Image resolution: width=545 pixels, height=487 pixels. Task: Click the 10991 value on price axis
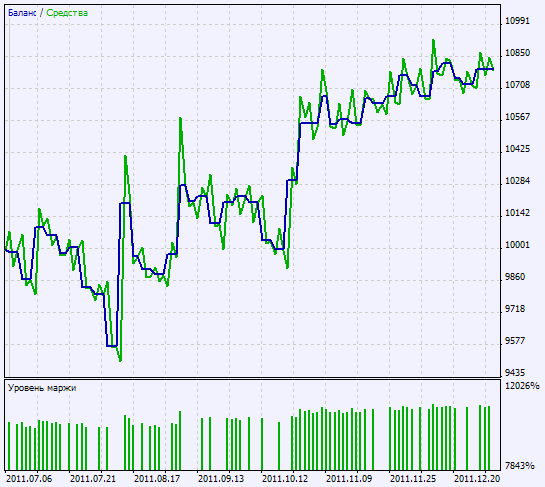pos(517,21)
